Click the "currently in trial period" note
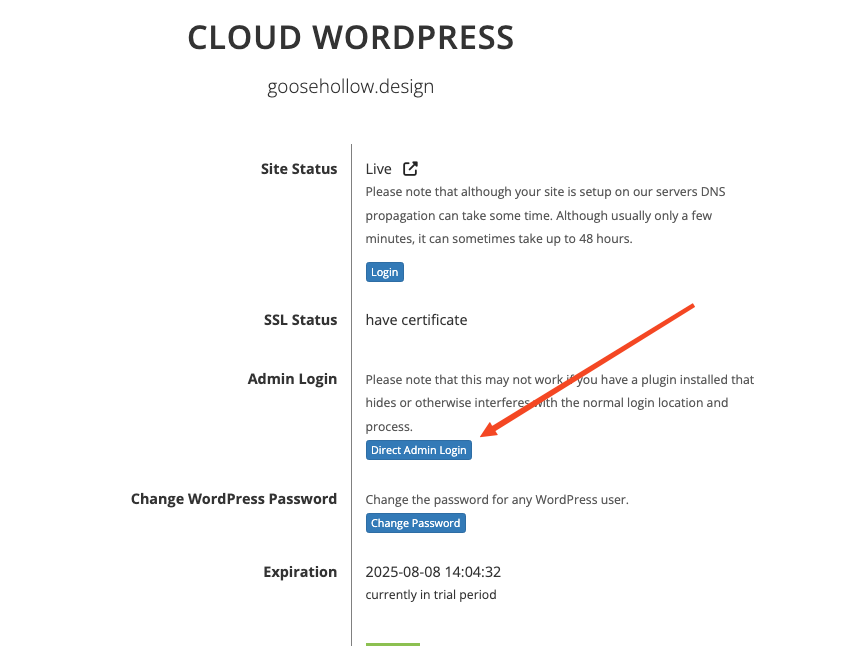Screen dimensions: 844x646 pos(431,595)
